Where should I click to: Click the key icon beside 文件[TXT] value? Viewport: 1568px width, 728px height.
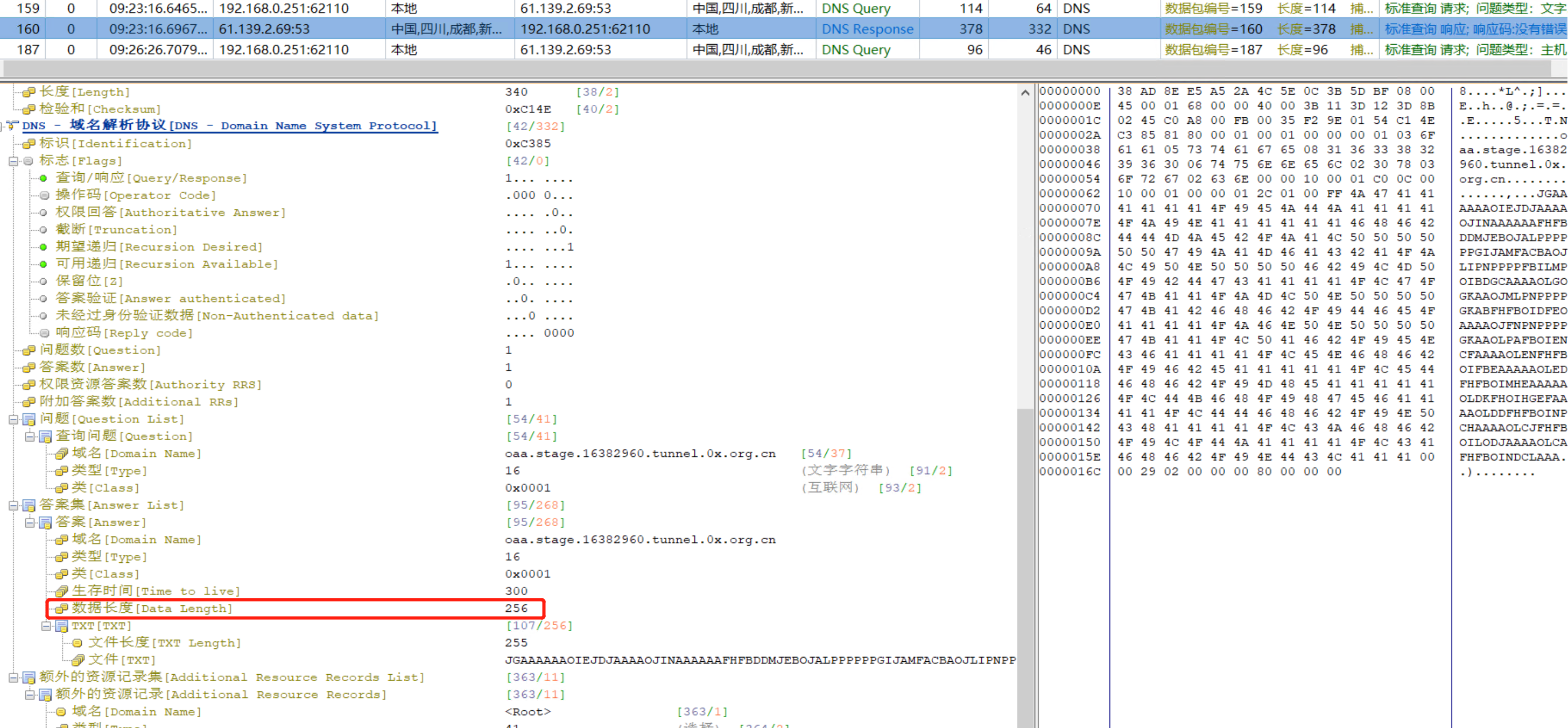point(78,660)
